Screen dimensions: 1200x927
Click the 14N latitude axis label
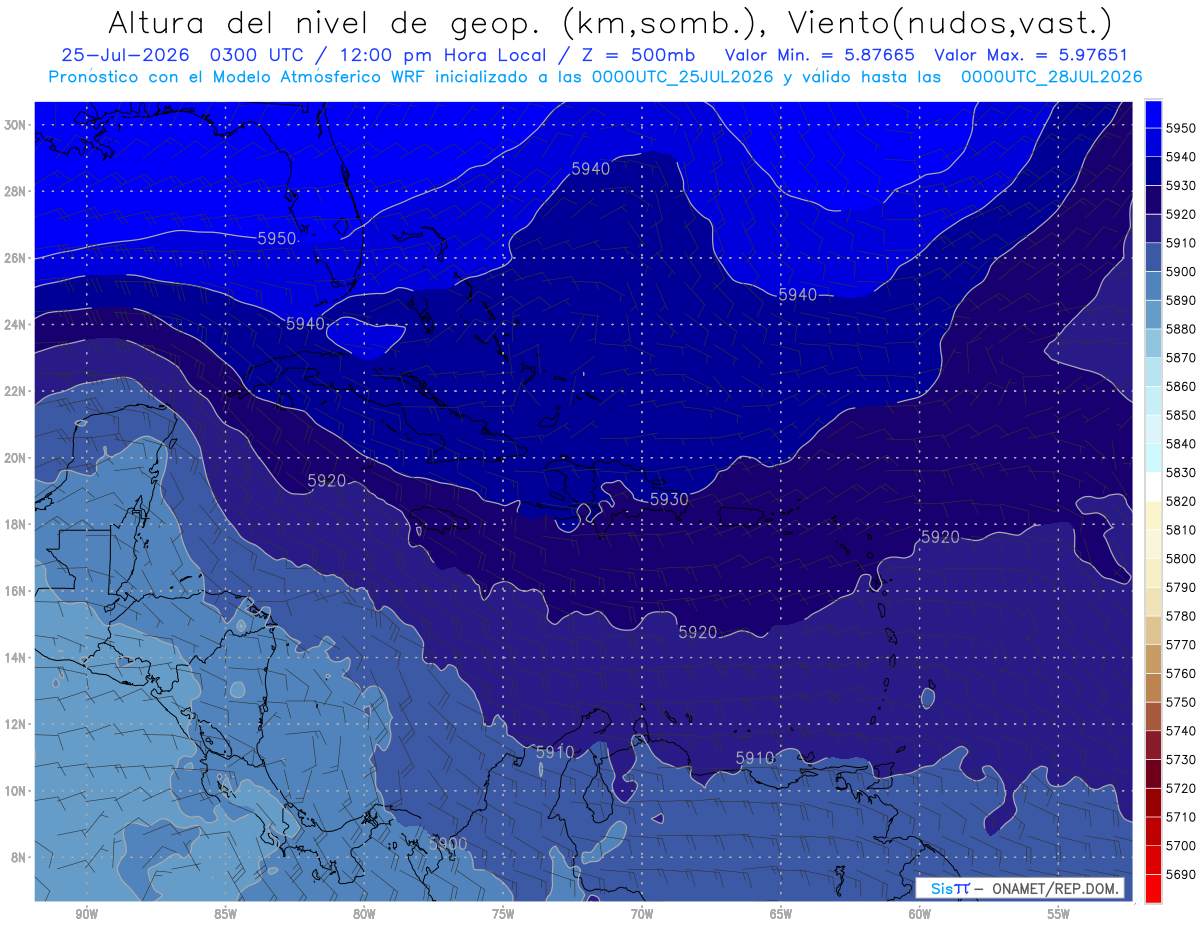click(x=15, y=657)
